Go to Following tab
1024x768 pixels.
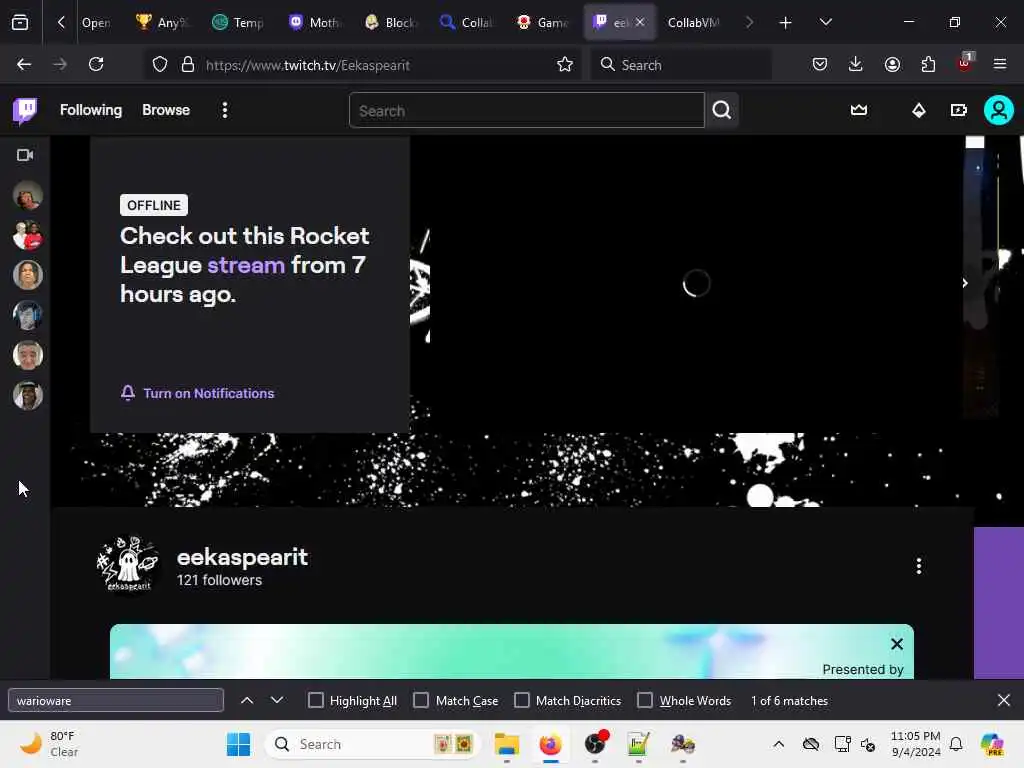(x=91, y=110)
